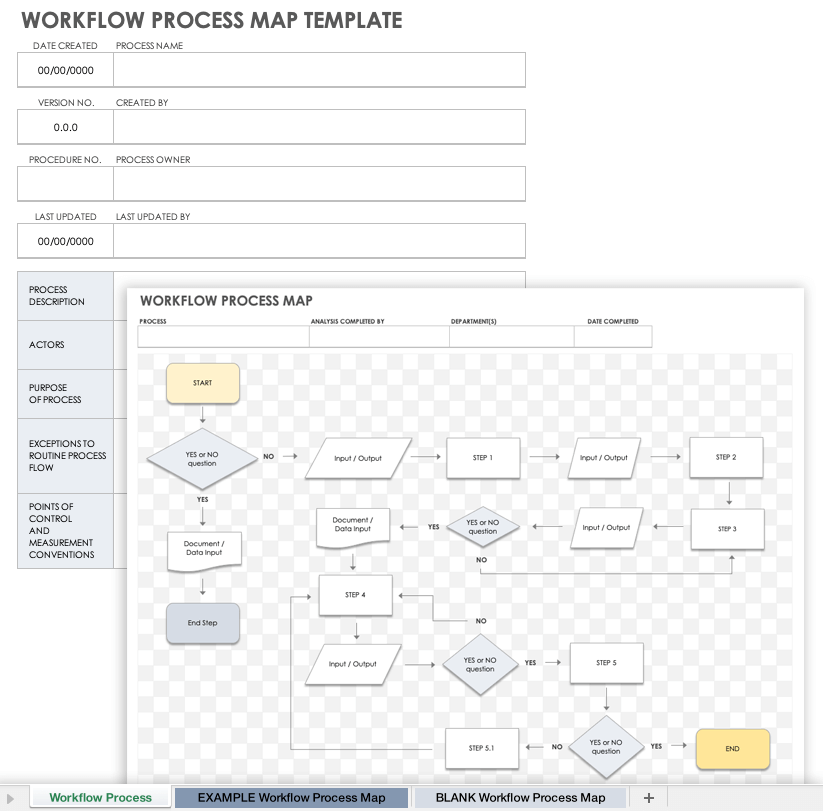Select Points of Control and Measurement cell

tap(66, 531)
